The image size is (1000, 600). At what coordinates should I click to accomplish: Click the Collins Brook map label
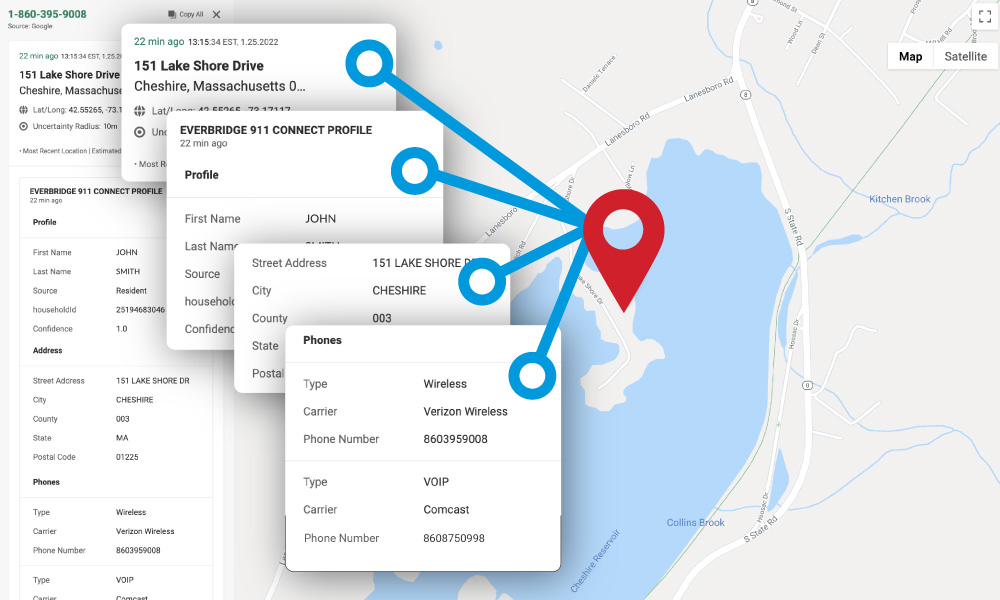point(696,522)
